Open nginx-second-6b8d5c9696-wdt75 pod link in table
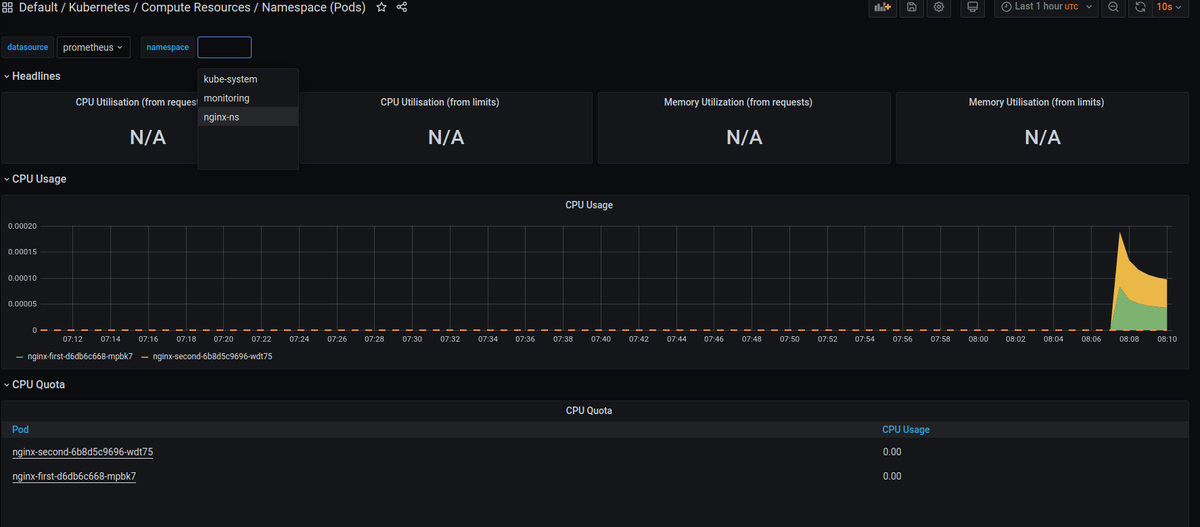 tap(82, 452)
